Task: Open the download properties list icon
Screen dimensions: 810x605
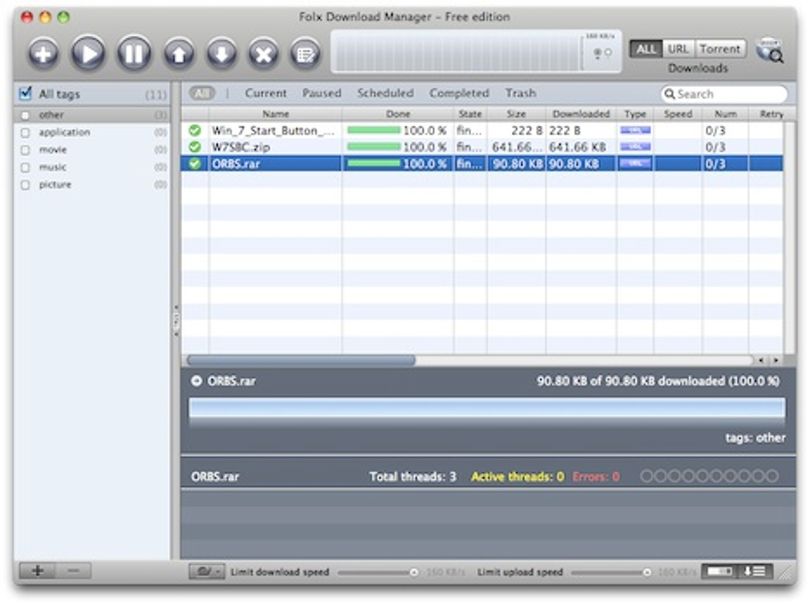Action: coord(305,53)
